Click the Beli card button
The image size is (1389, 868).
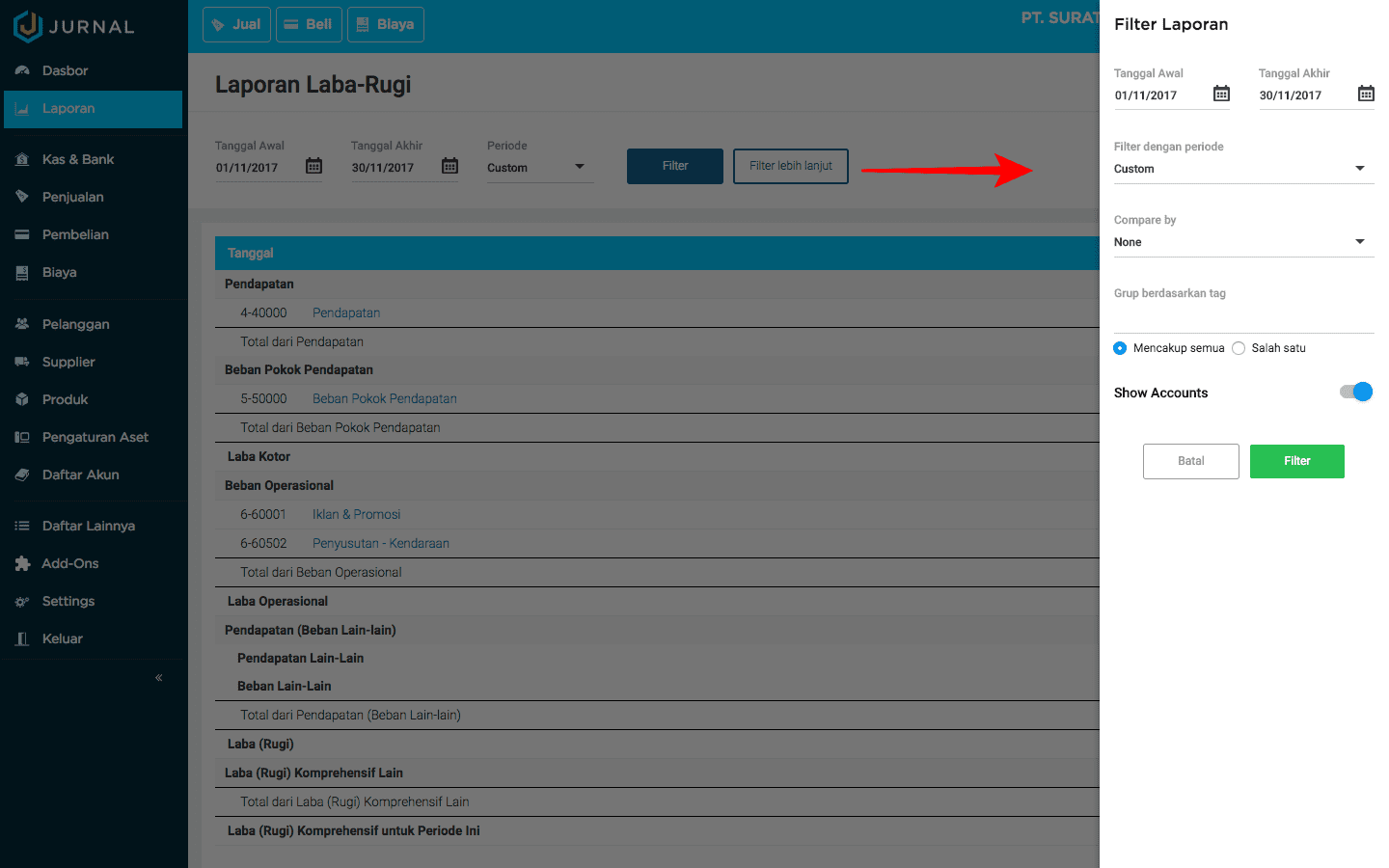308,24
